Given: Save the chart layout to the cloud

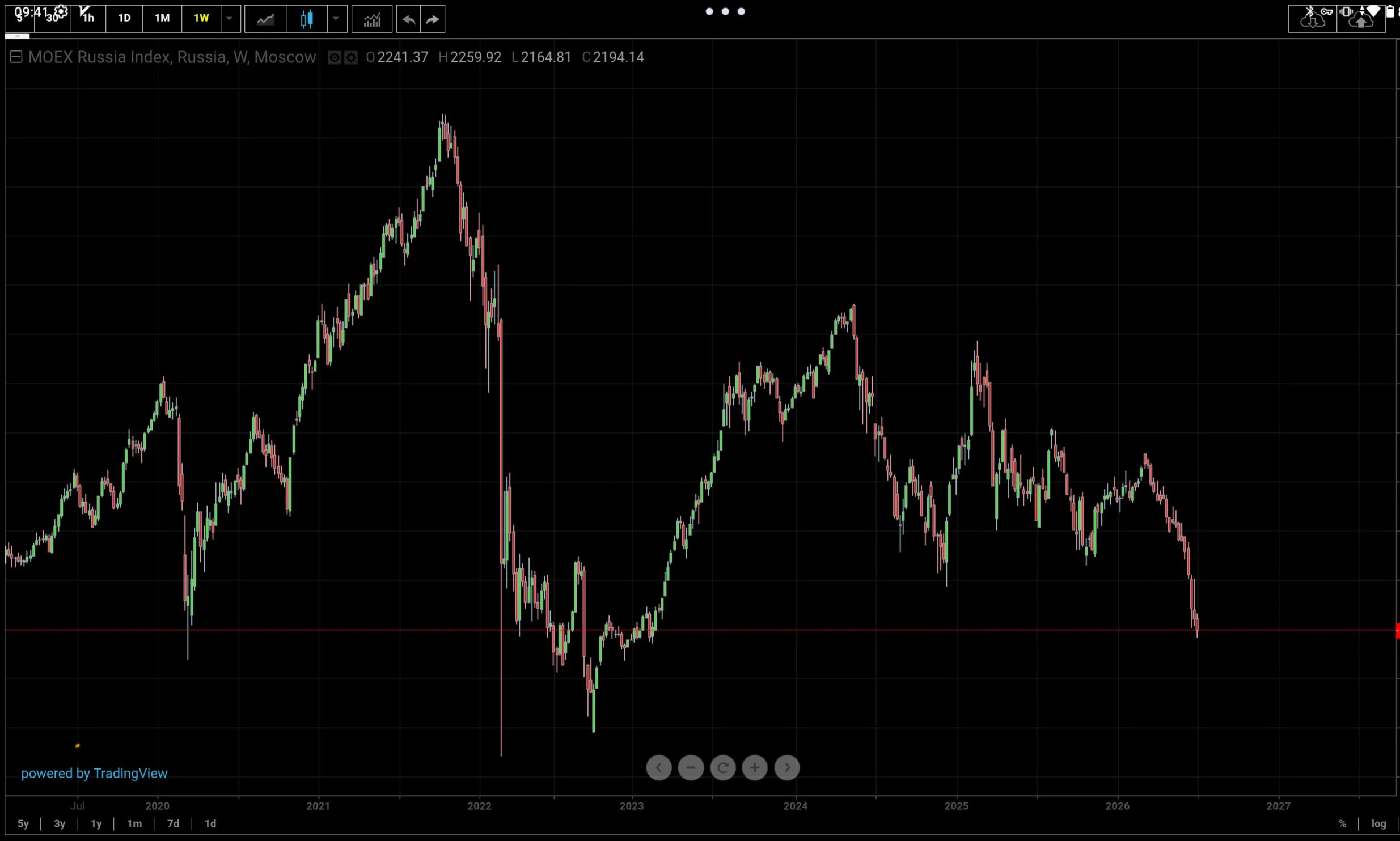Looking at the screenshot, I should click(1361, 19).
